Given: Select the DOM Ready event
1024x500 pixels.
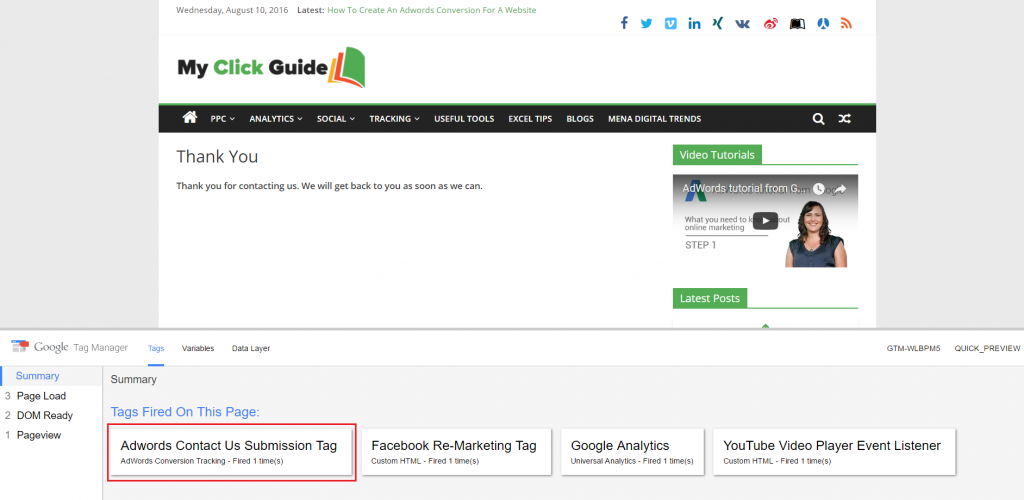Looking at the screenshot, I should [44, 415].
